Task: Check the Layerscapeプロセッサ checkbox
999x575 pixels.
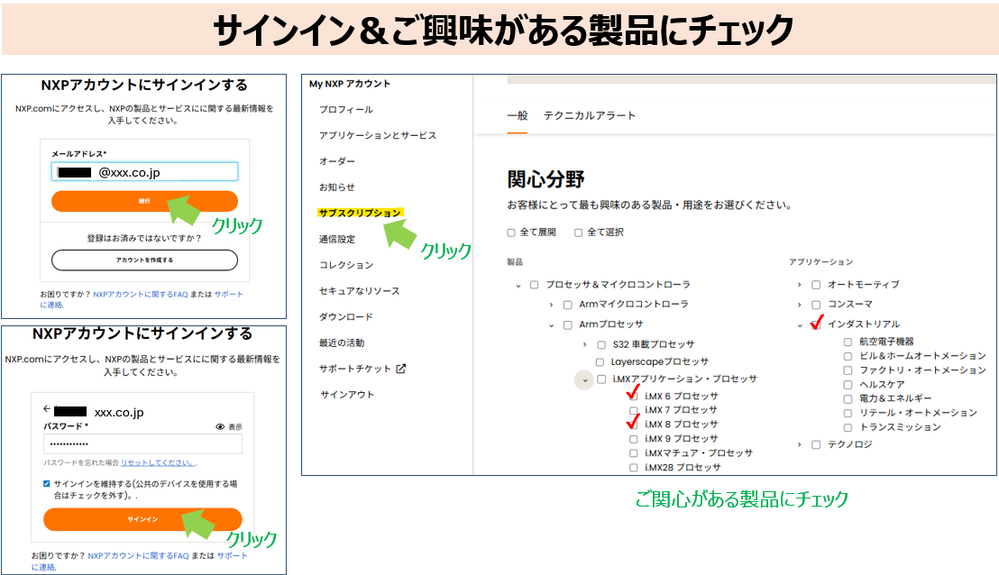Action: 600,362
